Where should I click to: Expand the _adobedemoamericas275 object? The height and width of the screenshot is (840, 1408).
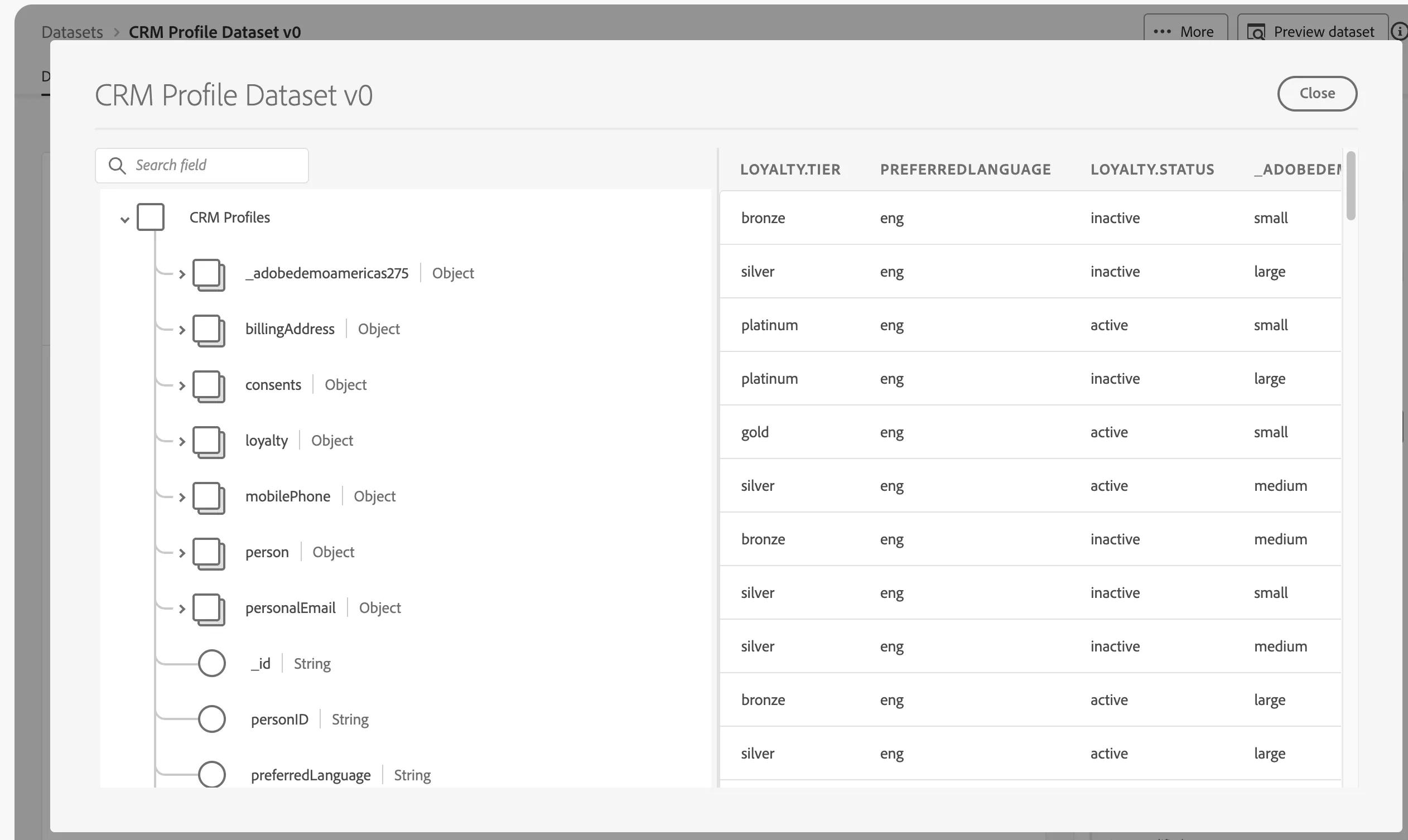pos(182,274)
